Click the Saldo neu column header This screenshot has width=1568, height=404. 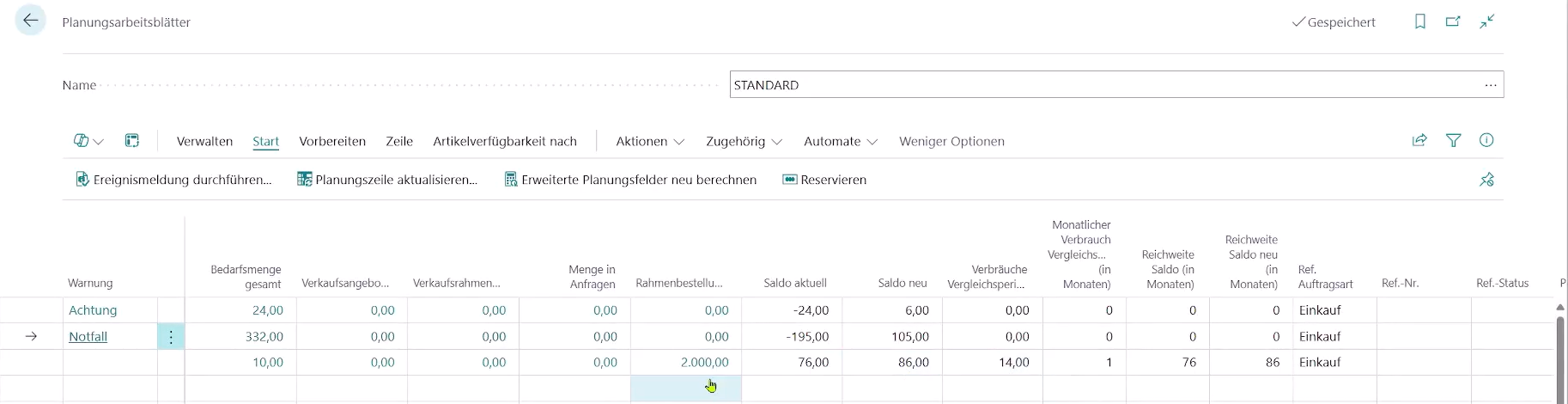pyautogui.click(x=903, y=283)
